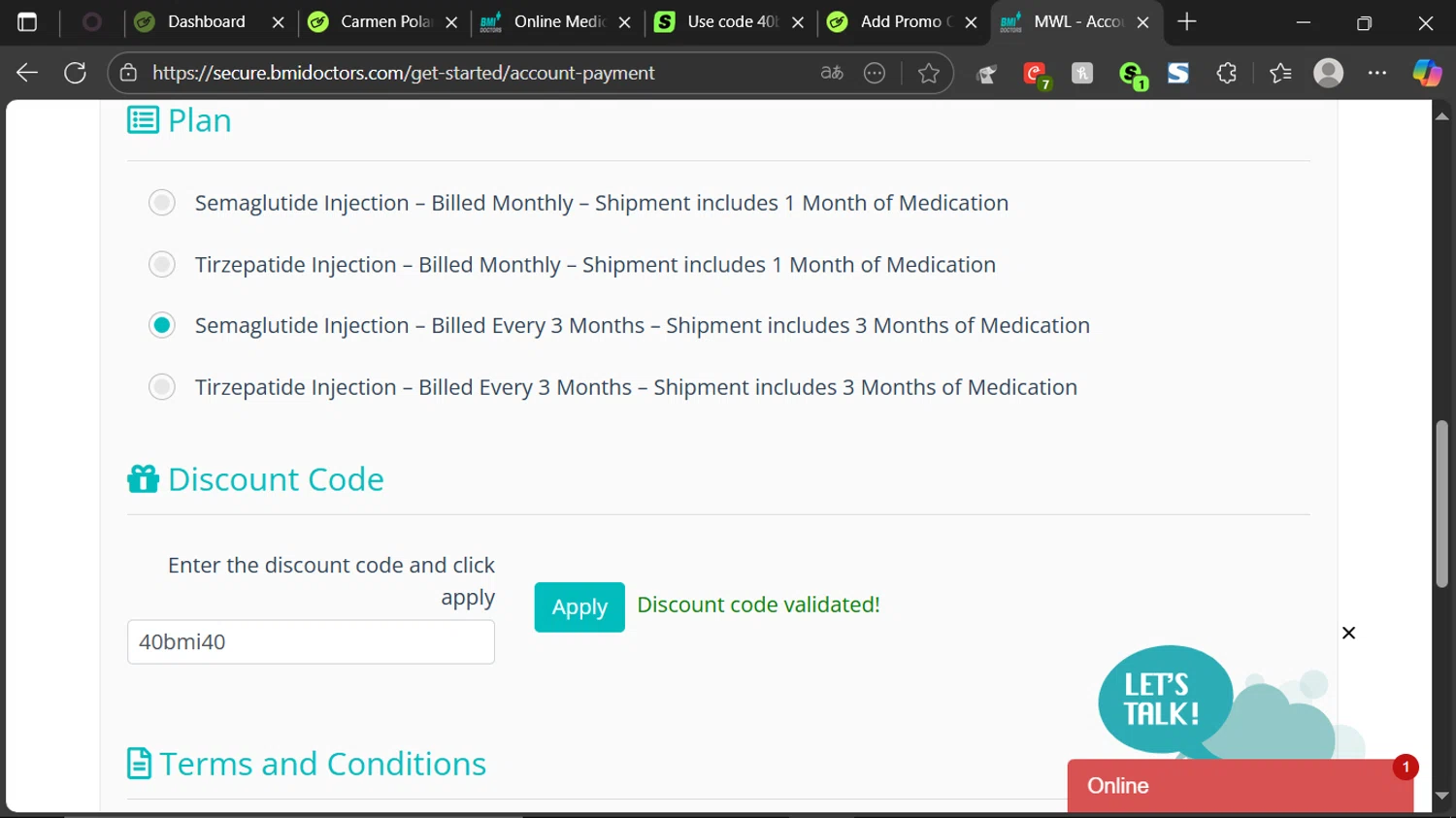1456x818 pixels.
Task: Click the page scrollbar thumb
Action: tap(1442, 504)
